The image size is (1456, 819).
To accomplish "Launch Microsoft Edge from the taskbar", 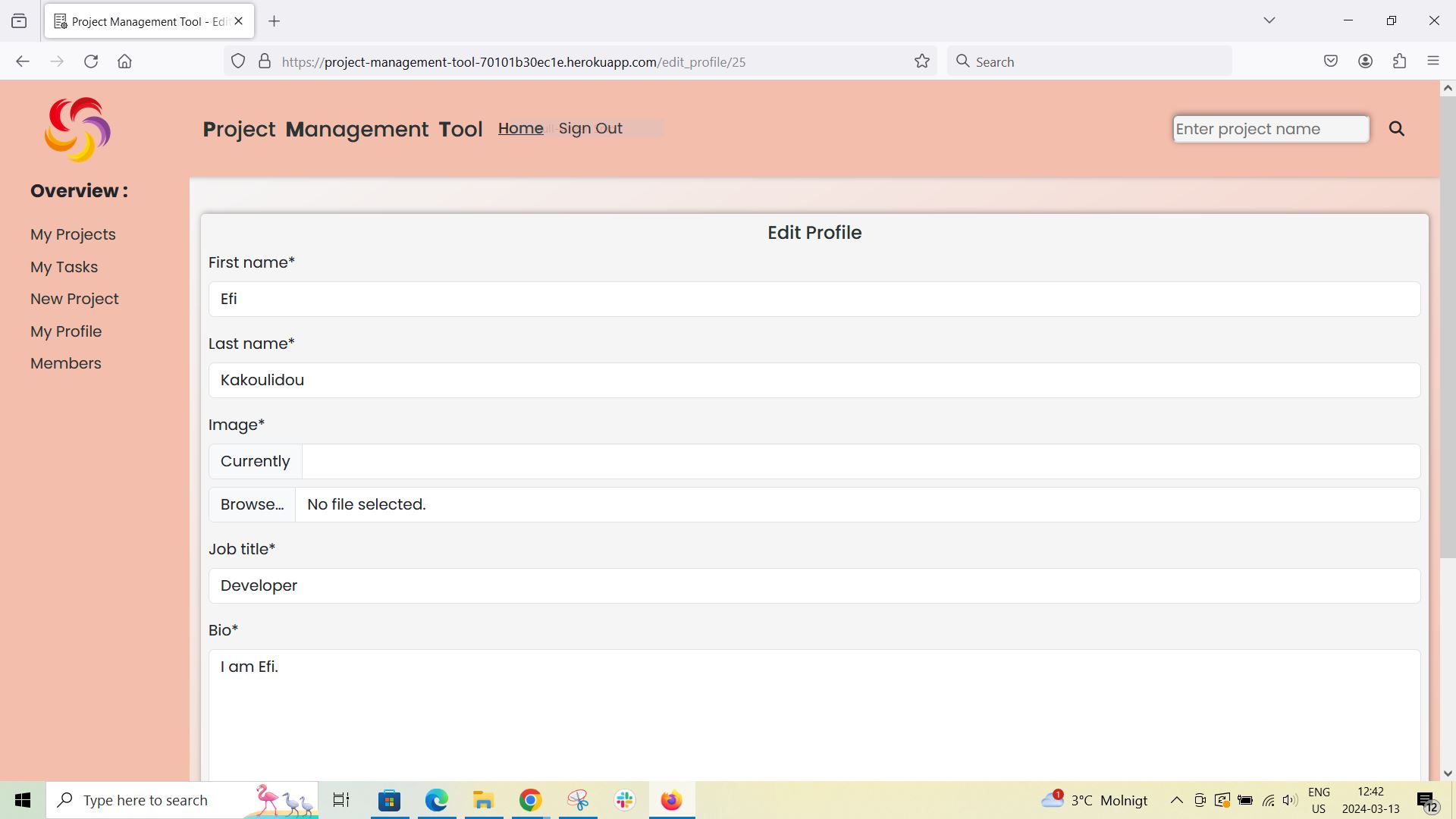I will tap(435, 799).
